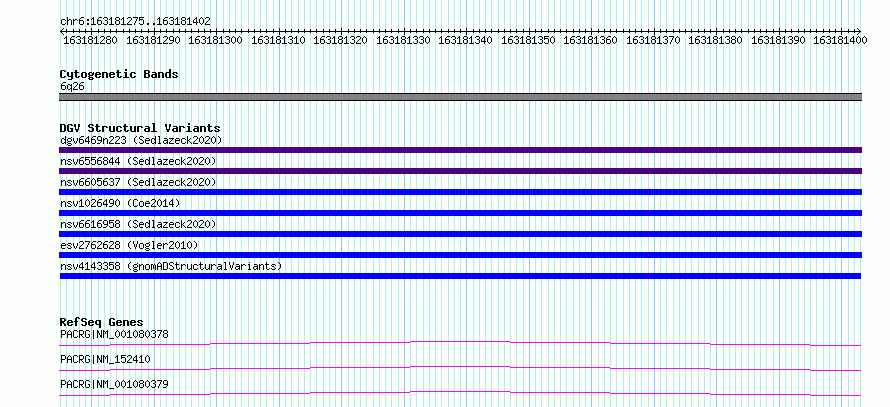Image resolution: width=890 pixels, height=407 pixels.
Task: Click ruler position 163181390
Action: tap(778, 40)
